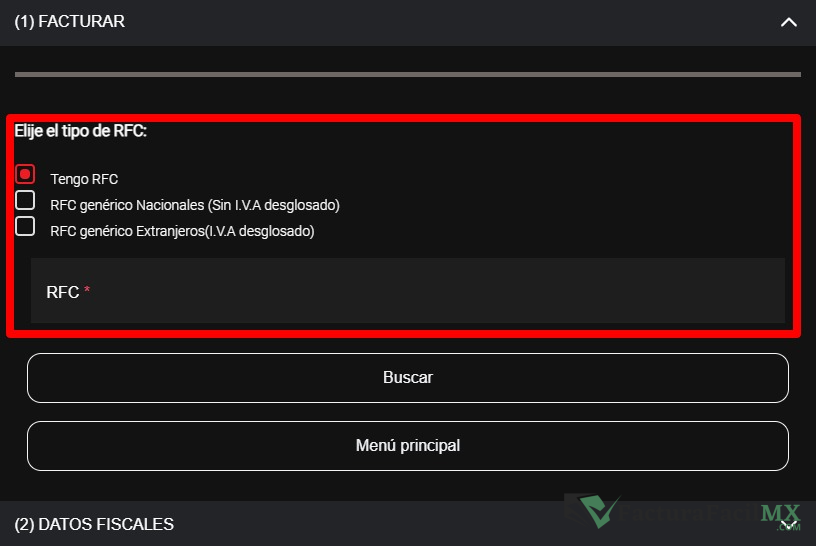Click the 'Elije el tipo de RFC:' heading
Screen dimensions: 816x546
[x=81, y=131]
